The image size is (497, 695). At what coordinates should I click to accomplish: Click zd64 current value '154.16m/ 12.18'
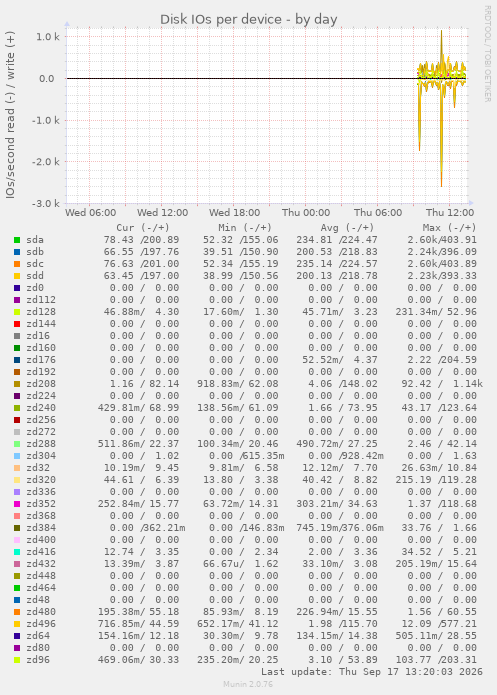coord(138,636)
